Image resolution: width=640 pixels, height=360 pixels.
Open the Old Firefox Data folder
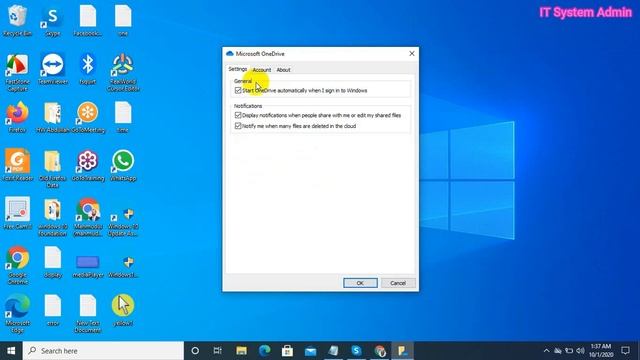(x=53, y=168)
